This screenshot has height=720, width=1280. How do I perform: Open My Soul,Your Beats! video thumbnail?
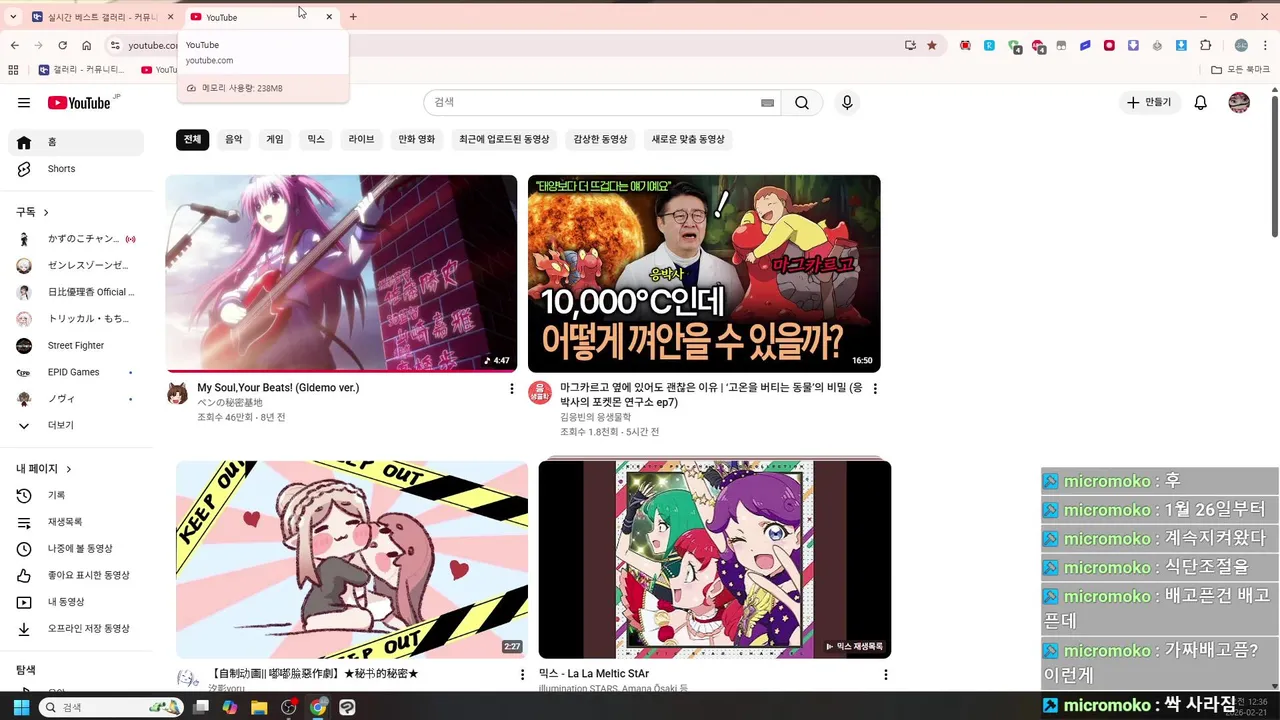click(x=341, y=273)
